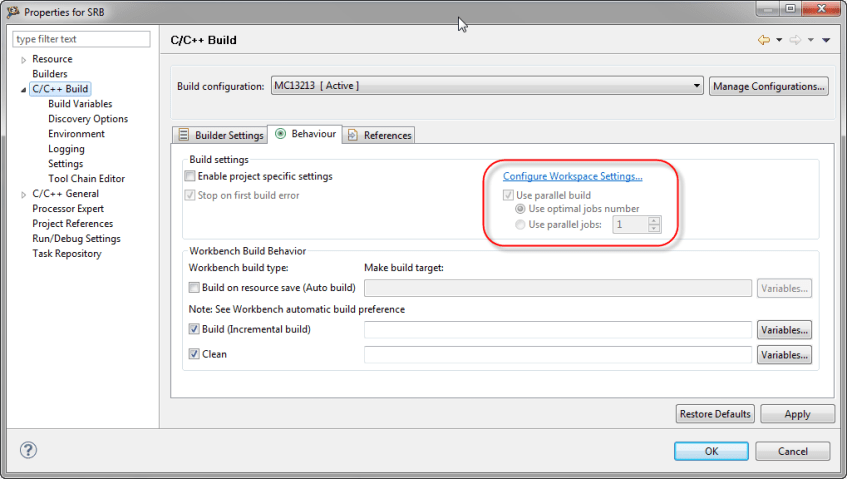The height and width of the screenshot is (479, 847).
Task: Click Variables button for Clean target
Action: [x=784, y=355]
